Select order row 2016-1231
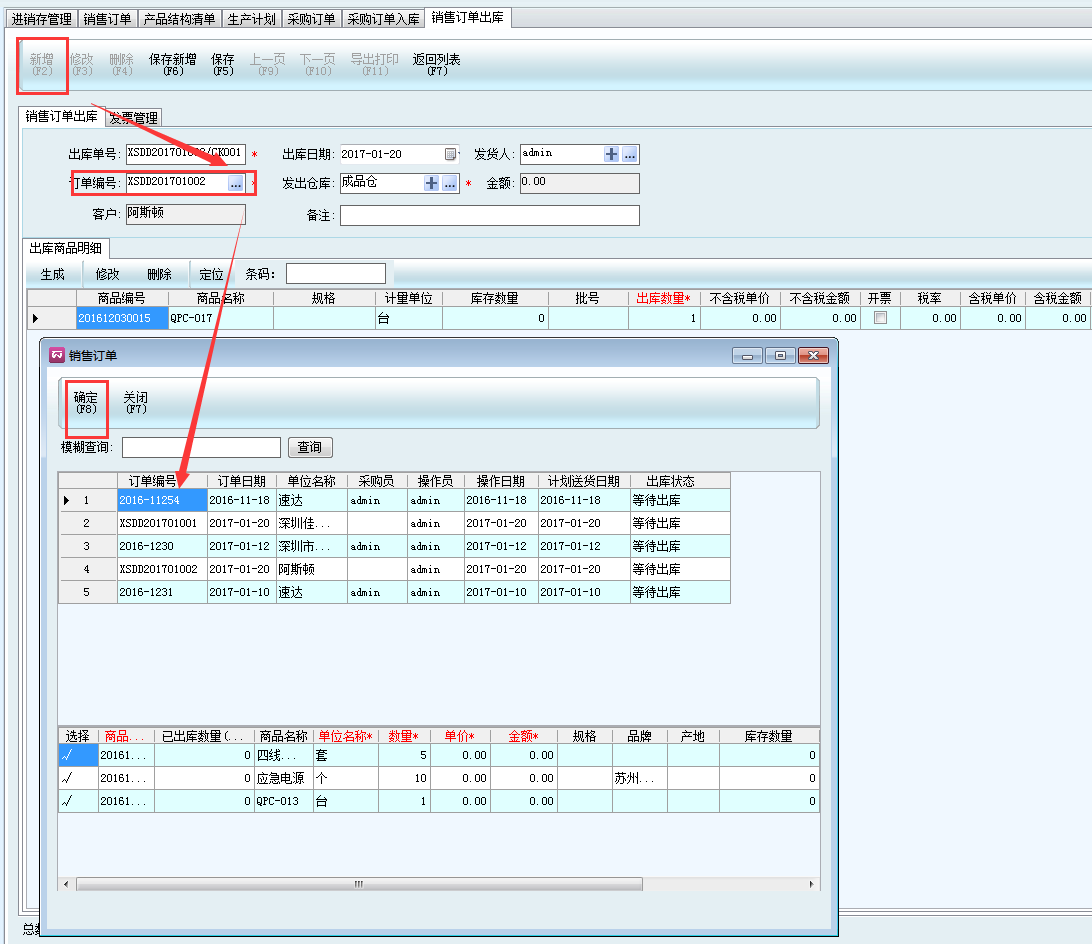This screenshot has height=944, width=1092. 395,592
